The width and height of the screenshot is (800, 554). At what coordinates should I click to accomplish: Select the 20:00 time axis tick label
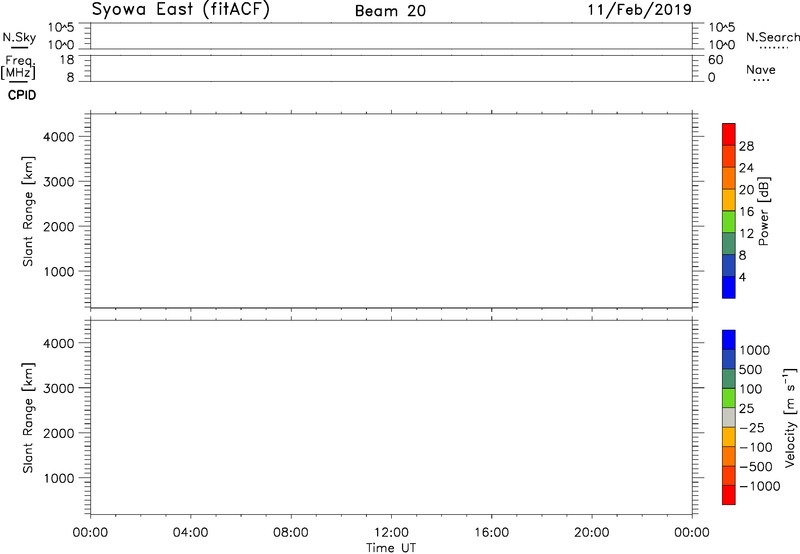click(x=592, y=532)
